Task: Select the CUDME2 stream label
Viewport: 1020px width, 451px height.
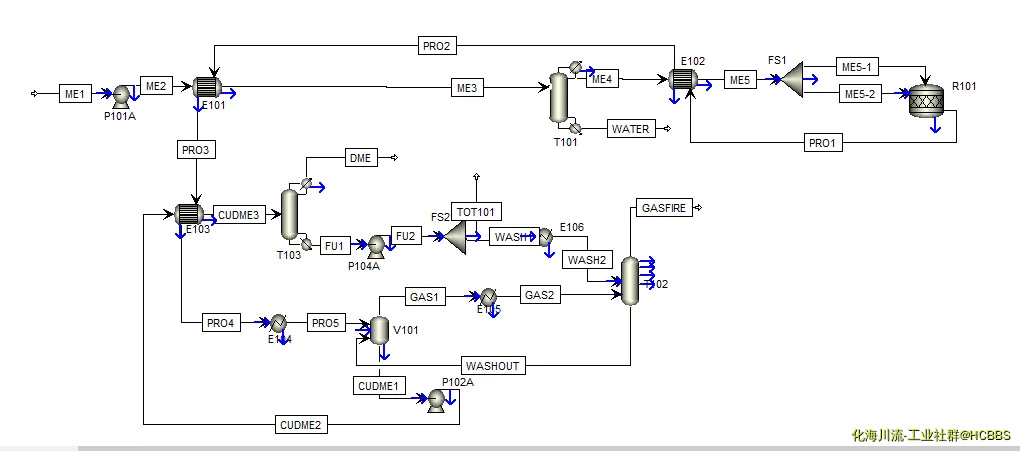Action: [301, 425]
